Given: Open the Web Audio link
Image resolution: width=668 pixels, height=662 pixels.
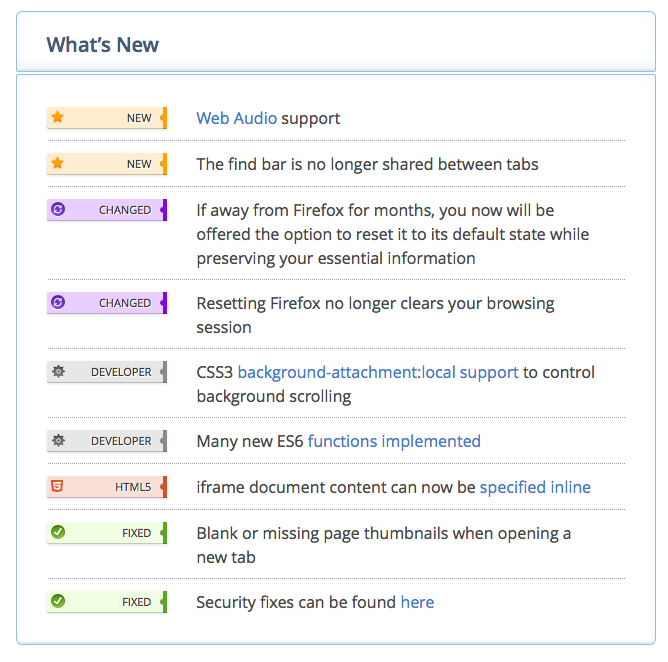Looking at the screenshot, I should click(236, 118).
